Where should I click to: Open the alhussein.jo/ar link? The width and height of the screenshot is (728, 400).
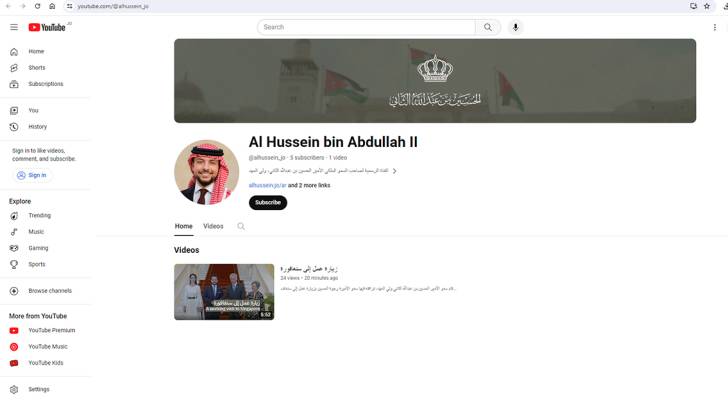[267, 185]
